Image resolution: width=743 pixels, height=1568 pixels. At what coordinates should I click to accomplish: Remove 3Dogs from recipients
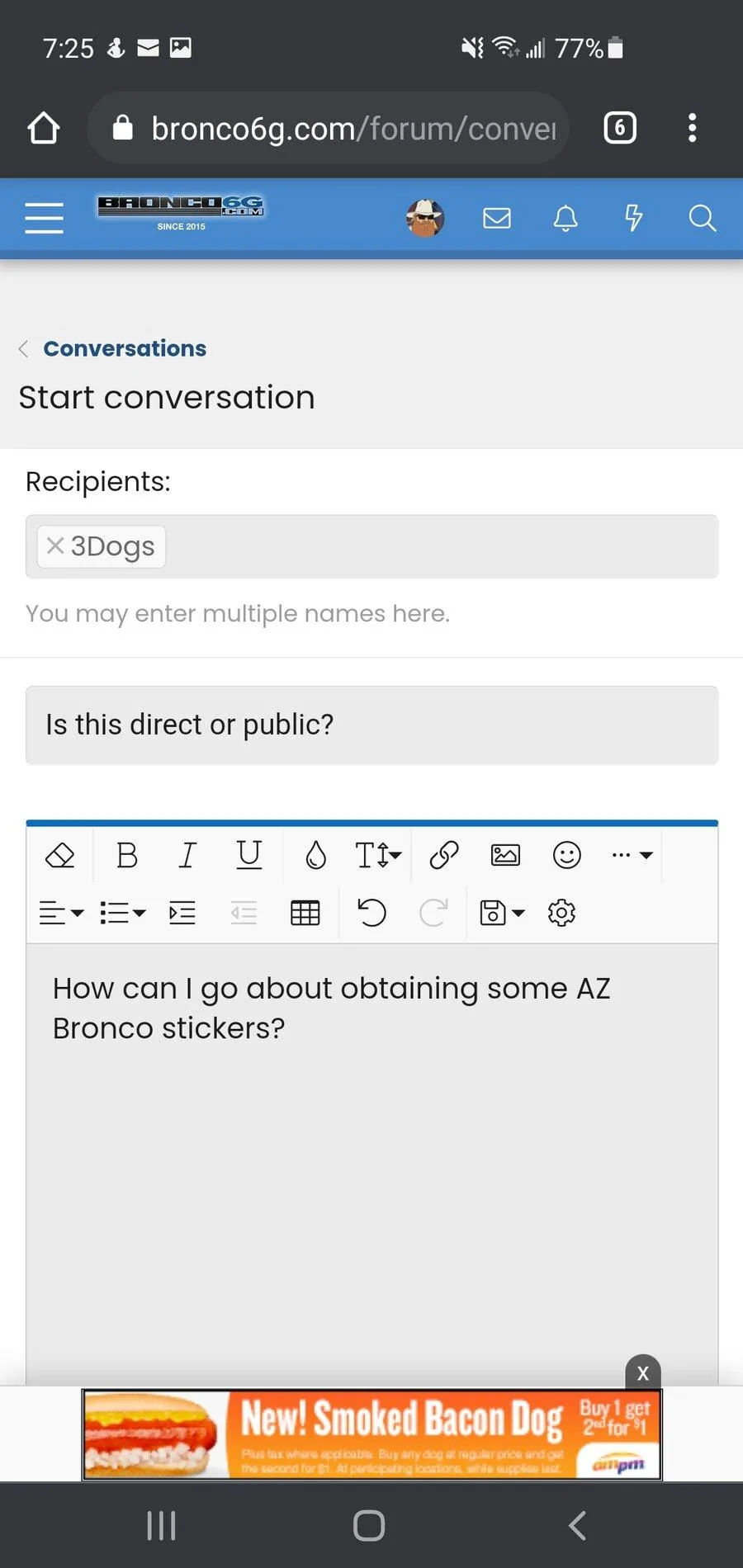point(55,545)
